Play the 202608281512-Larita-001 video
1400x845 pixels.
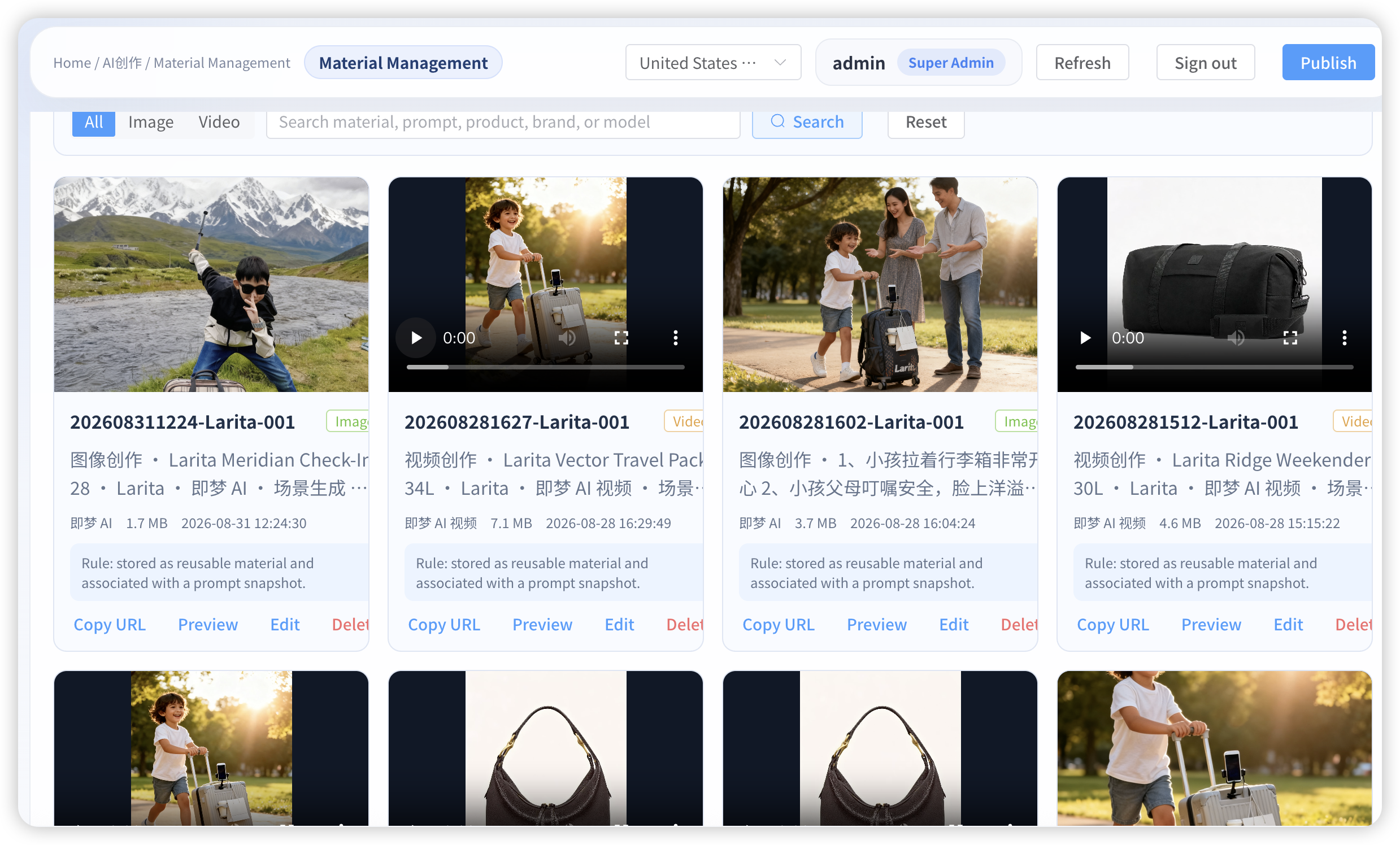(x=1085, y=338)
